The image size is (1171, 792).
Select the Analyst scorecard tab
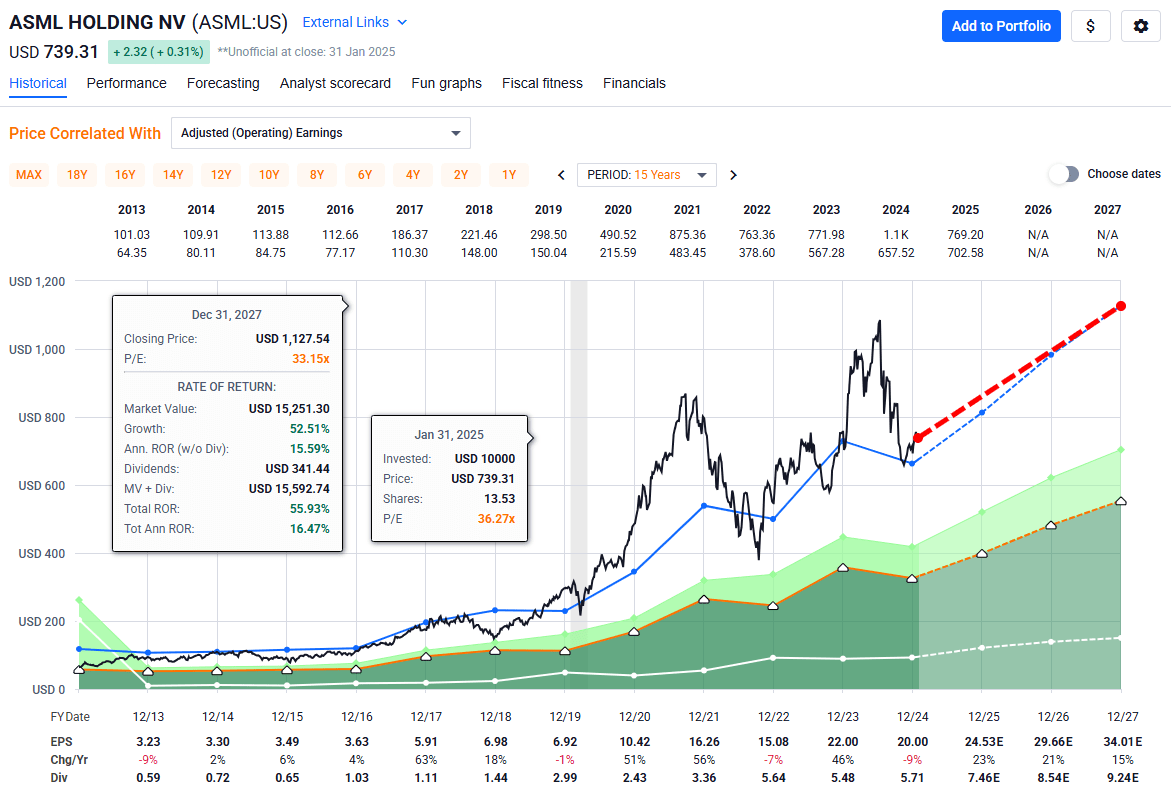coord(335,83)
